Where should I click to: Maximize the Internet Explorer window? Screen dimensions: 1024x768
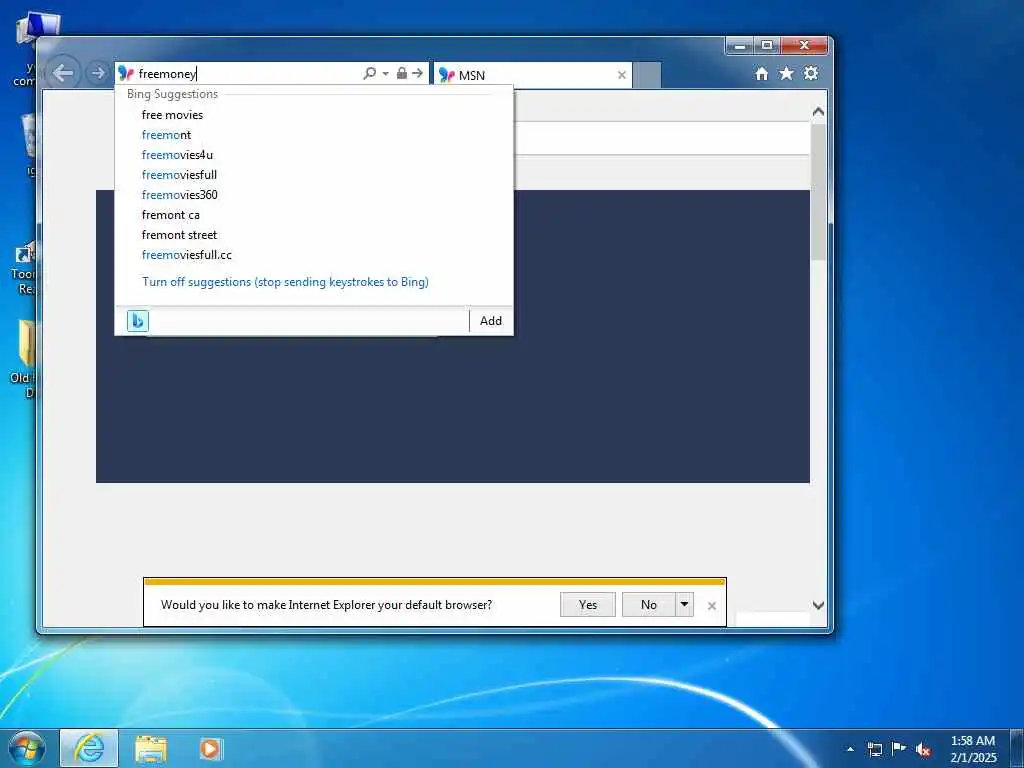point(767,46)
